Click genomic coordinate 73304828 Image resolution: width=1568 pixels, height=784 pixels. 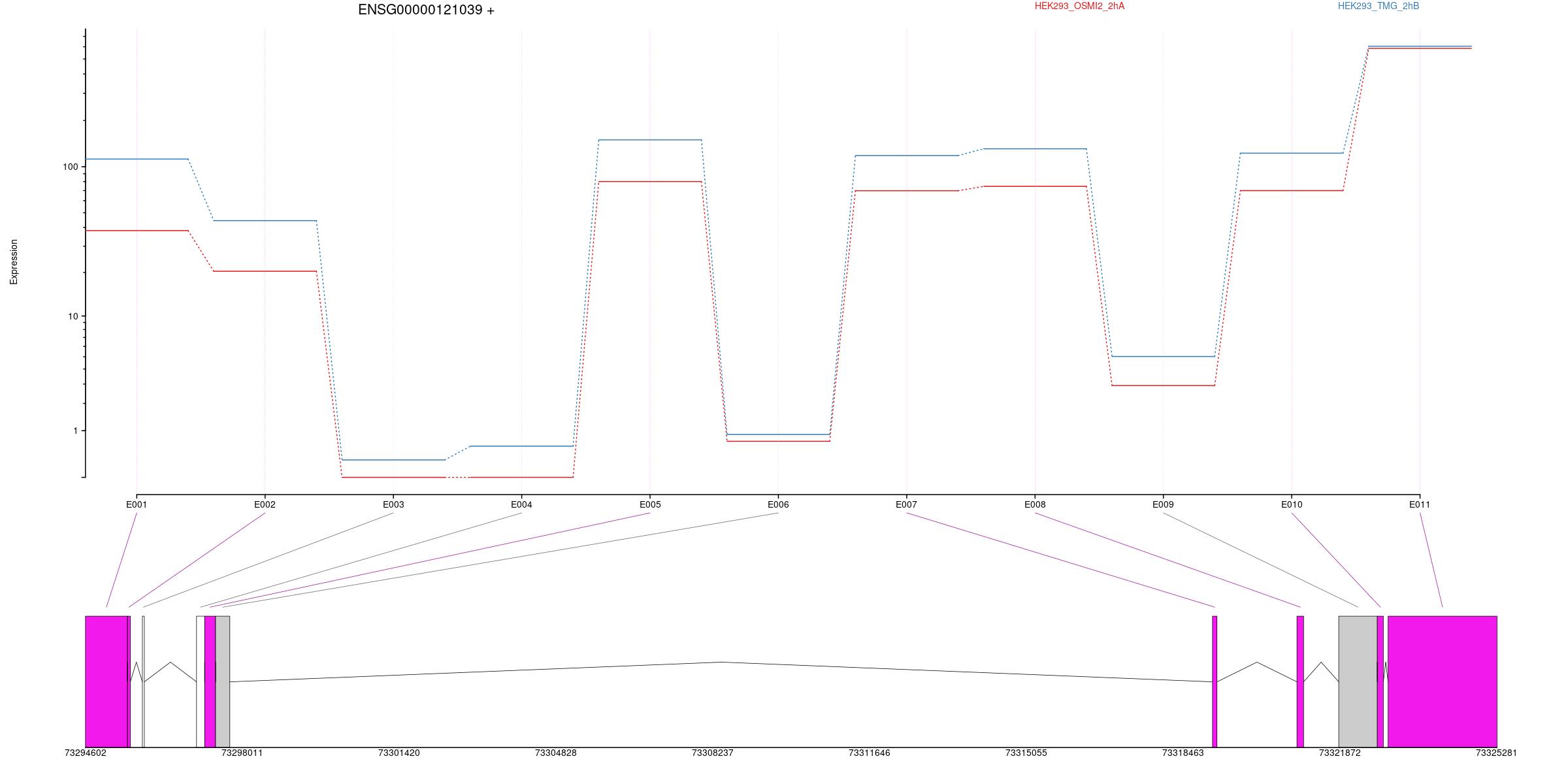[556, 753]
